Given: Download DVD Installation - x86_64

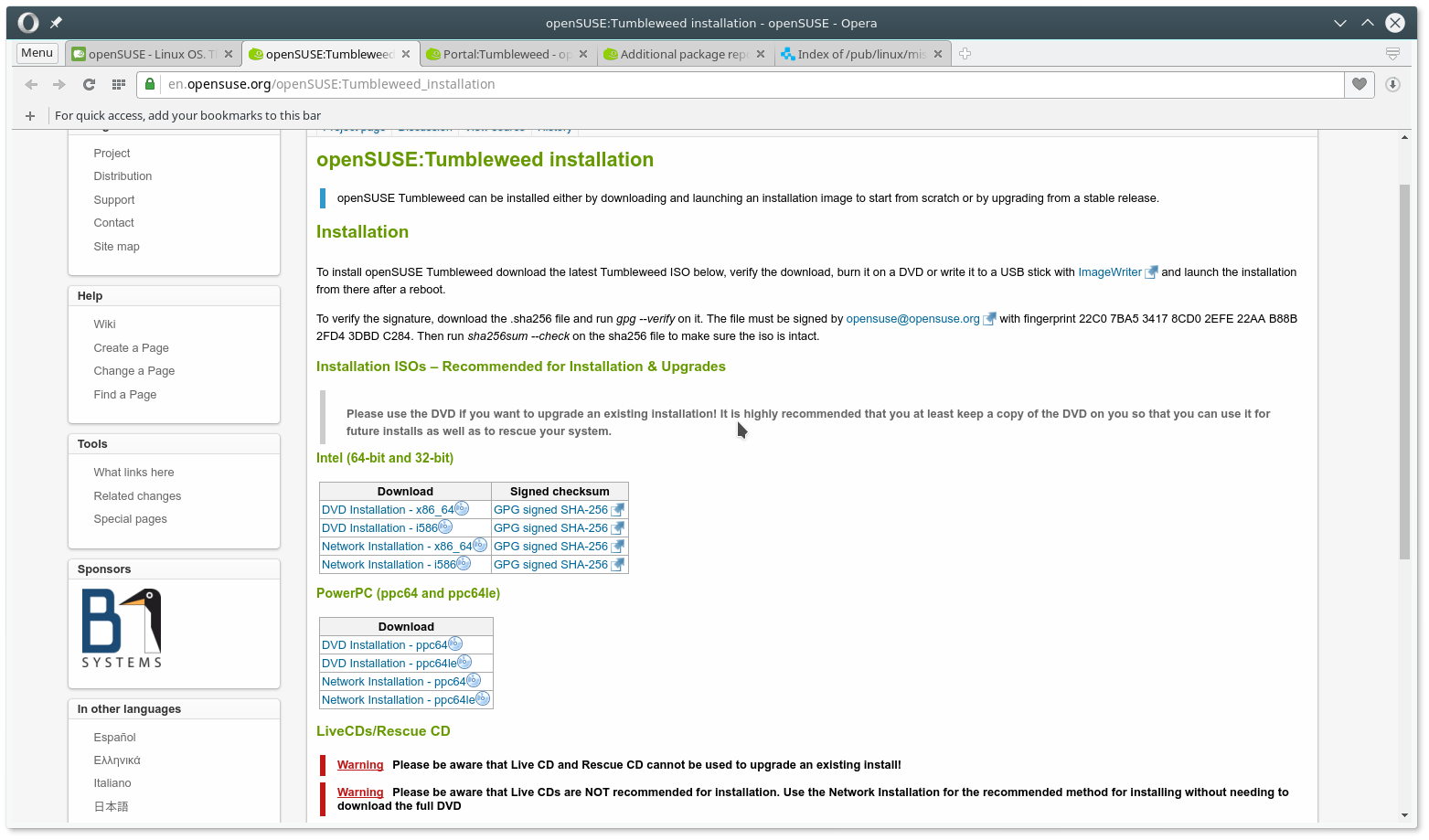Looking at the screenshot, I should pyautogui.click(x=388, y=510).
